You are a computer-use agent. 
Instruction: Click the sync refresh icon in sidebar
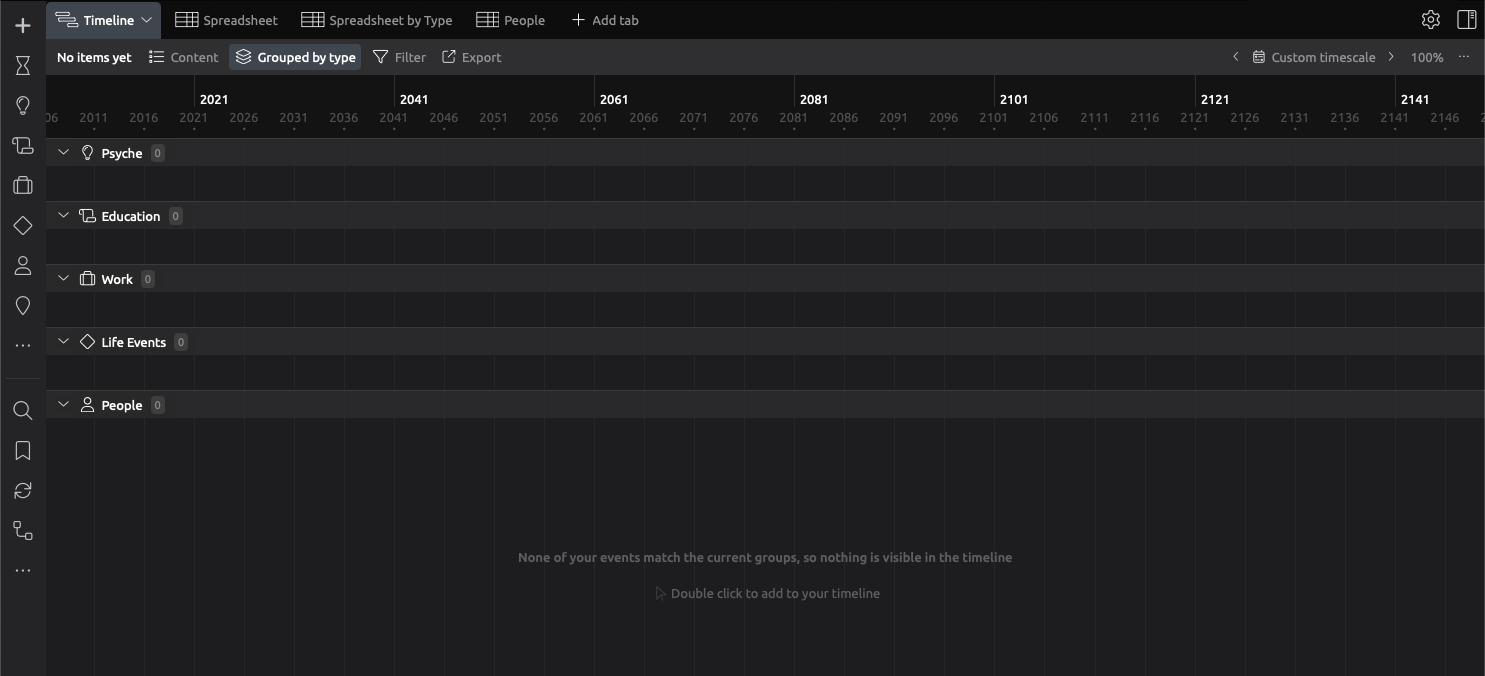click(x=23, y=491)
